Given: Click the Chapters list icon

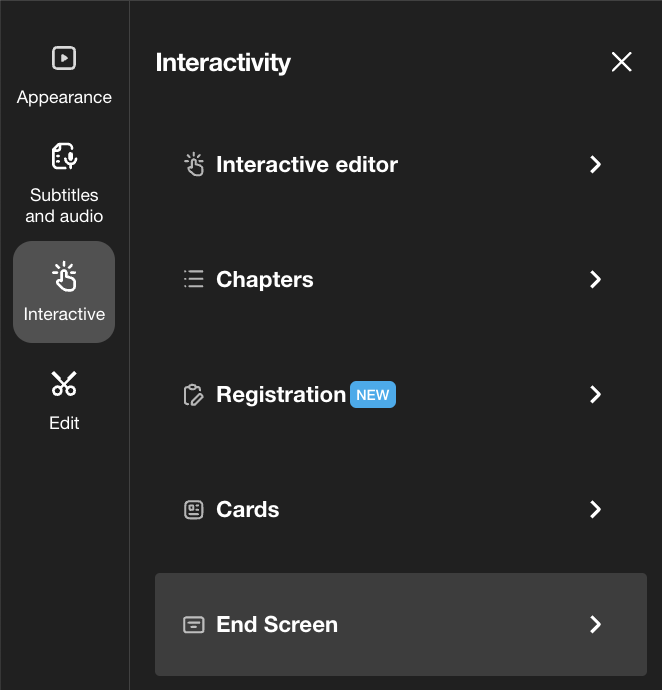Looking at the screenshot, I should (194, 280).
